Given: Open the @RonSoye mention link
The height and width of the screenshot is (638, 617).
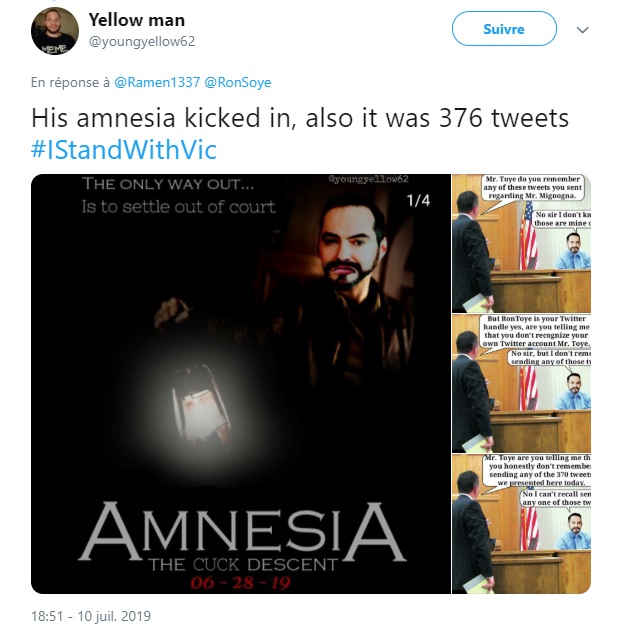Looking at the screenshot, I should pyautogui.click(x=238, y=82).
